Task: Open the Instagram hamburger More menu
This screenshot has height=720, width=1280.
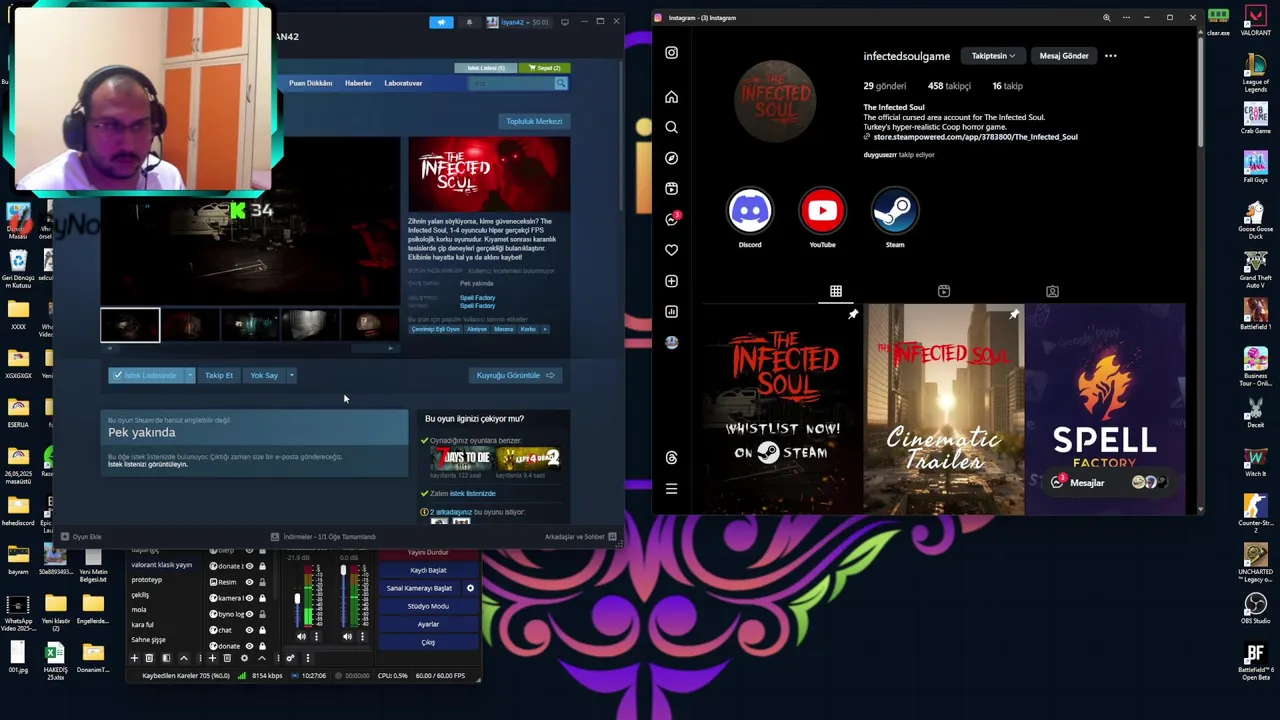Action: pyautogui.click(x=671, y=489)
